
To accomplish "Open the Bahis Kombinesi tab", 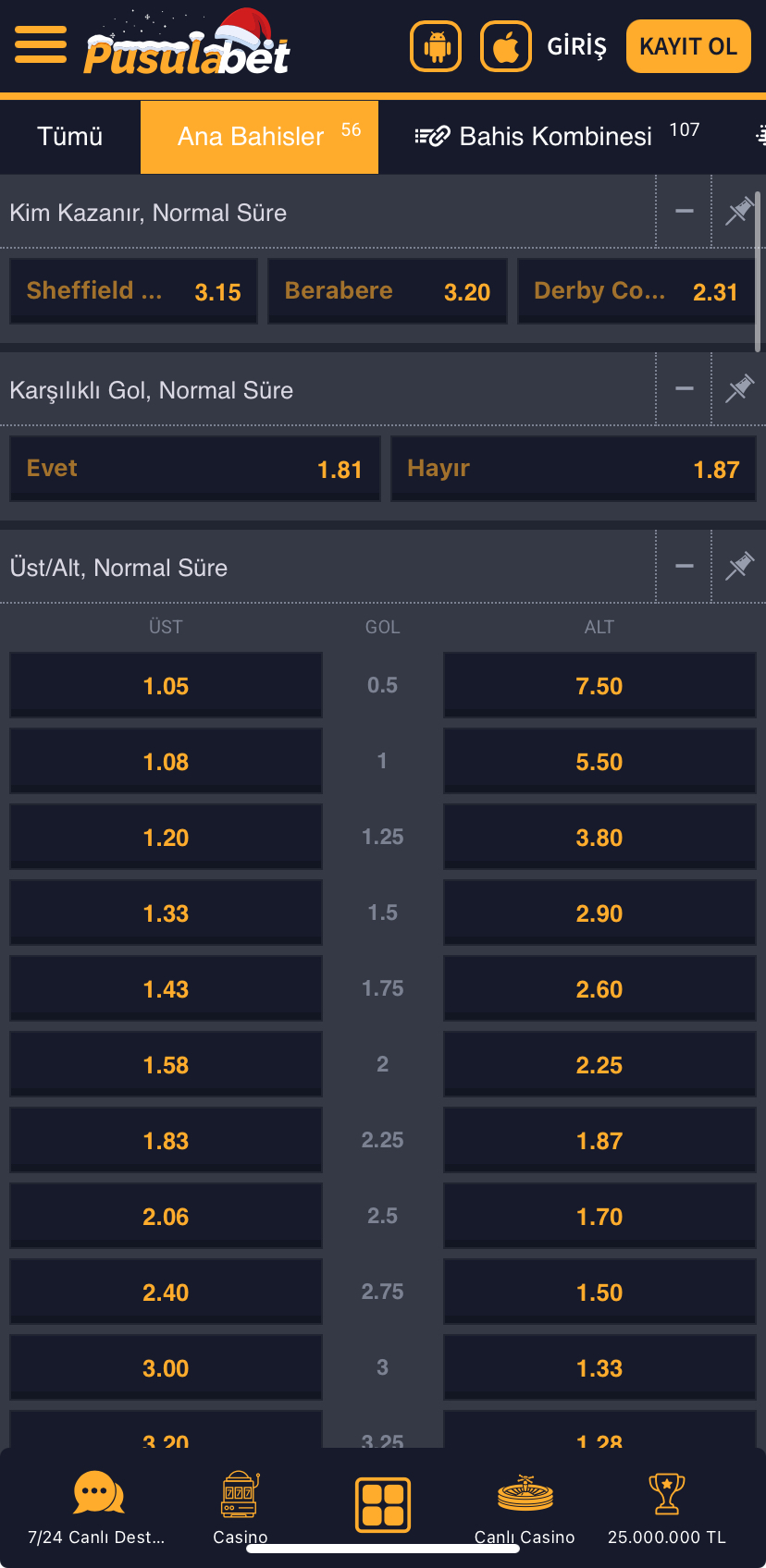I will [555, 137].
